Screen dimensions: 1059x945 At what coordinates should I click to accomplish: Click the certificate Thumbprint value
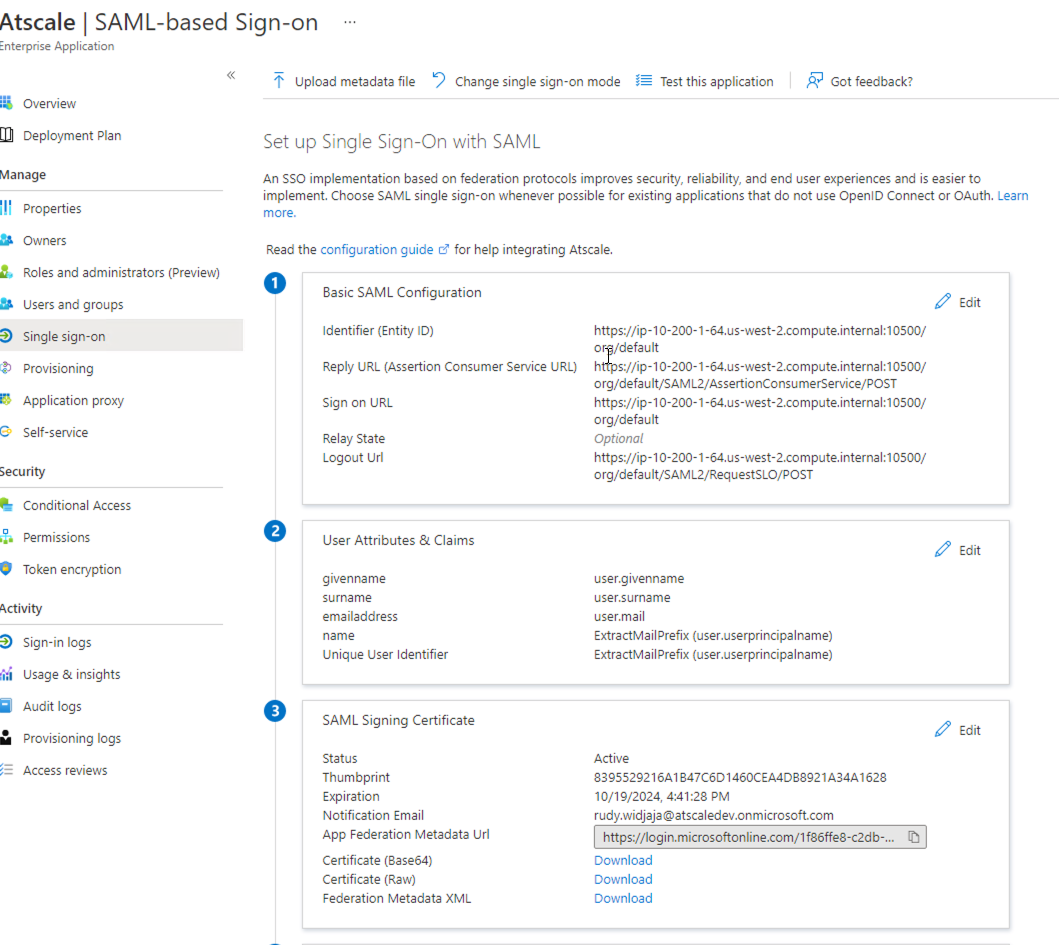click(740, 777)
